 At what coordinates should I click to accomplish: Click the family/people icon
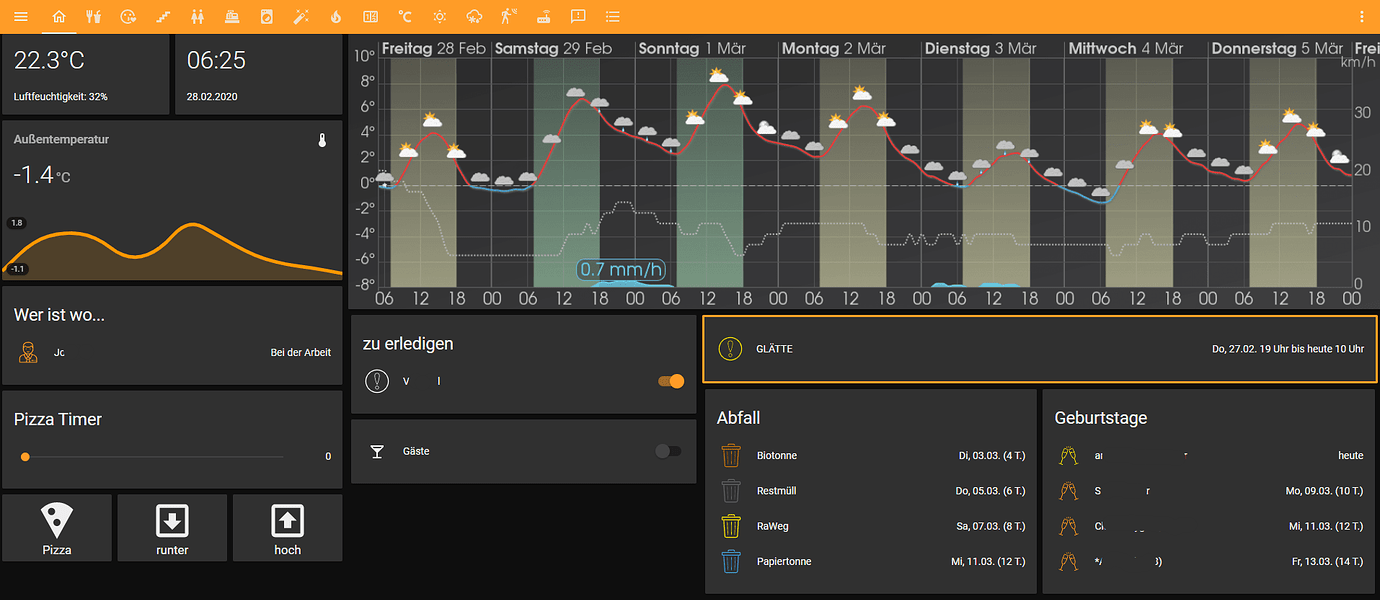(x=197, y=16)
